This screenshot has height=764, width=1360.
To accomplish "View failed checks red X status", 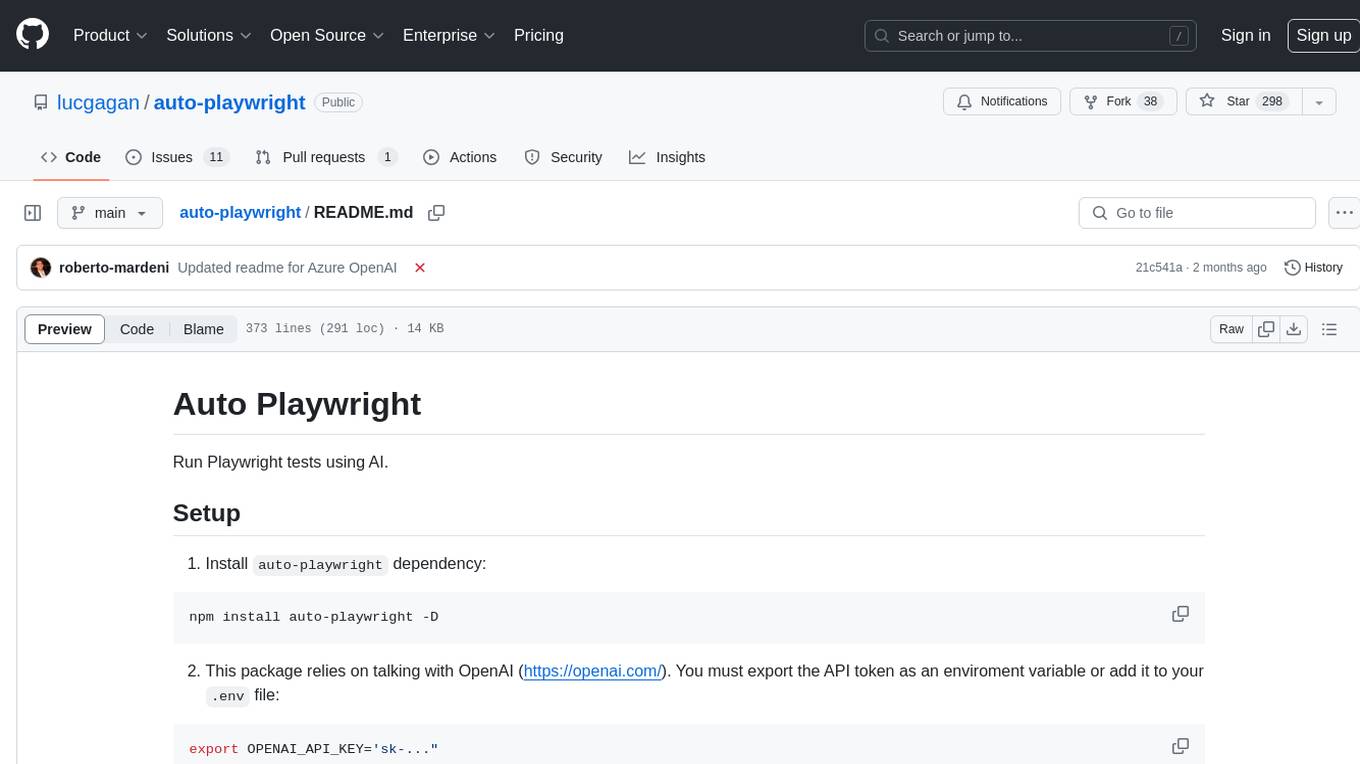I will coord(420,267).
